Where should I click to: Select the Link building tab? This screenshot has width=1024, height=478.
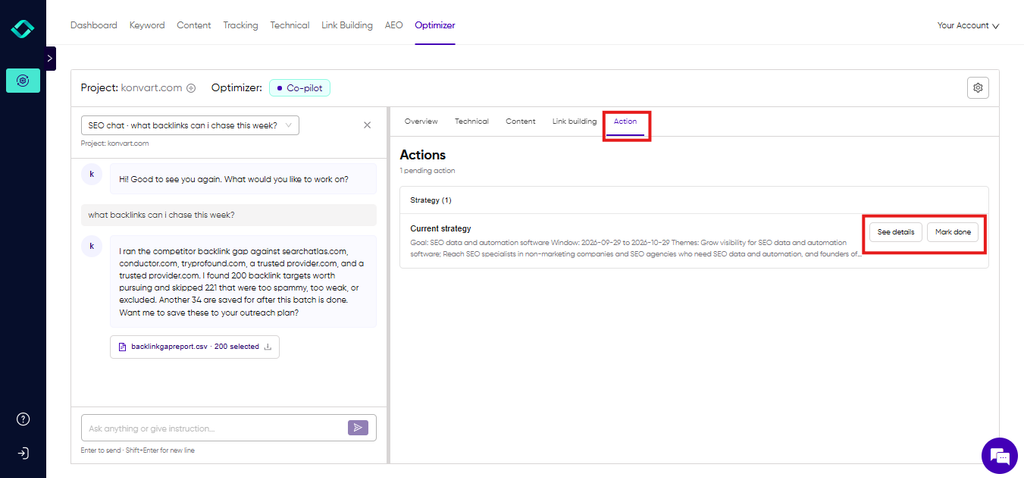click(x=575, y=121)
